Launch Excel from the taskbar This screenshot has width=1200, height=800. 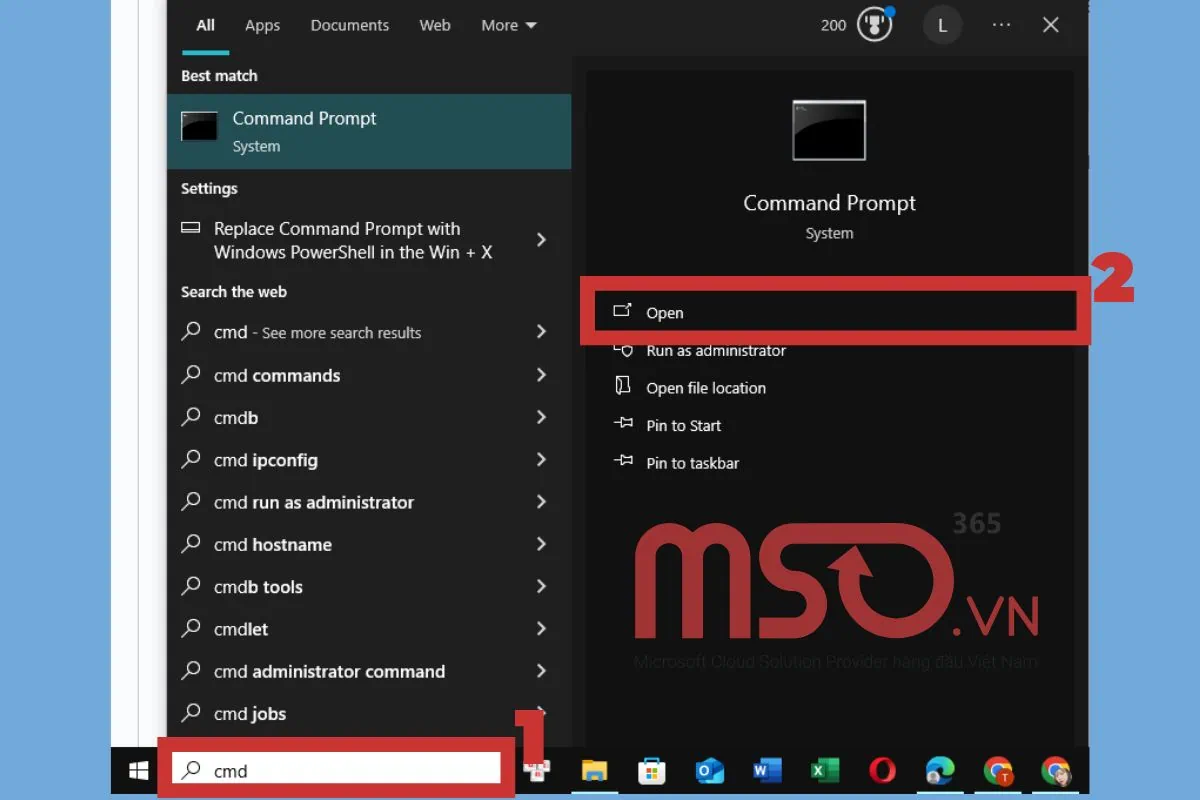[824, 771]
